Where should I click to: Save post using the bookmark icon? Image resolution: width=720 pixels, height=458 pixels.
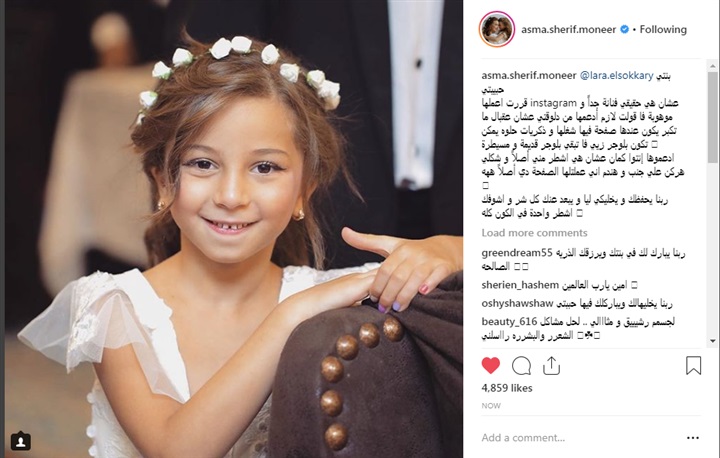(x=693, y=366)
